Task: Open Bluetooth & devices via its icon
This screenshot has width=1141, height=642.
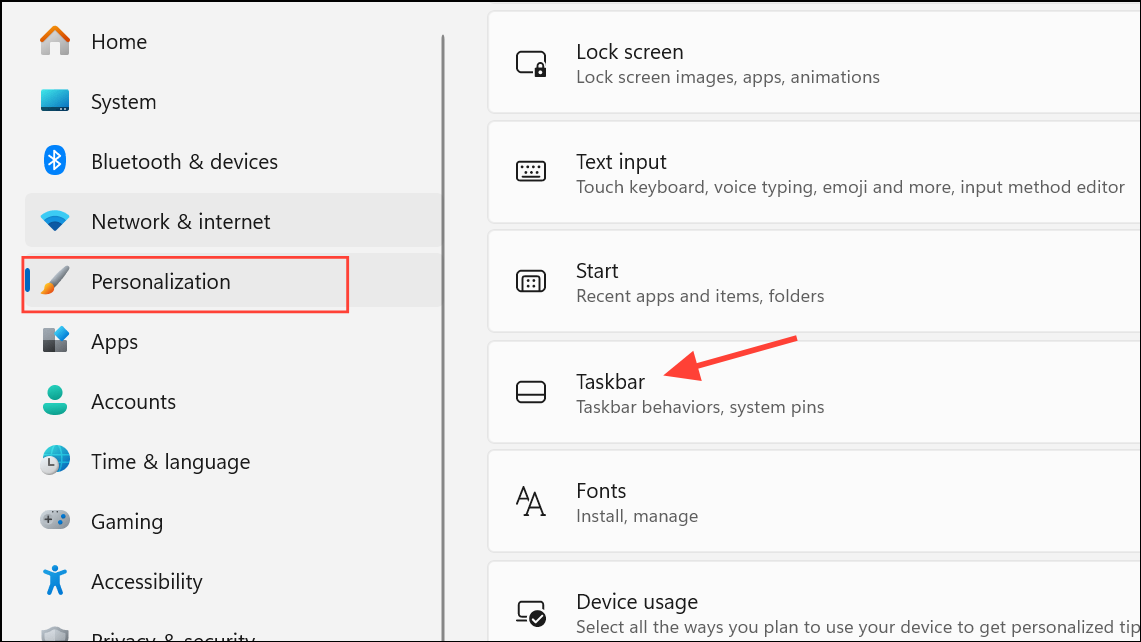Action: coord(54,161)
